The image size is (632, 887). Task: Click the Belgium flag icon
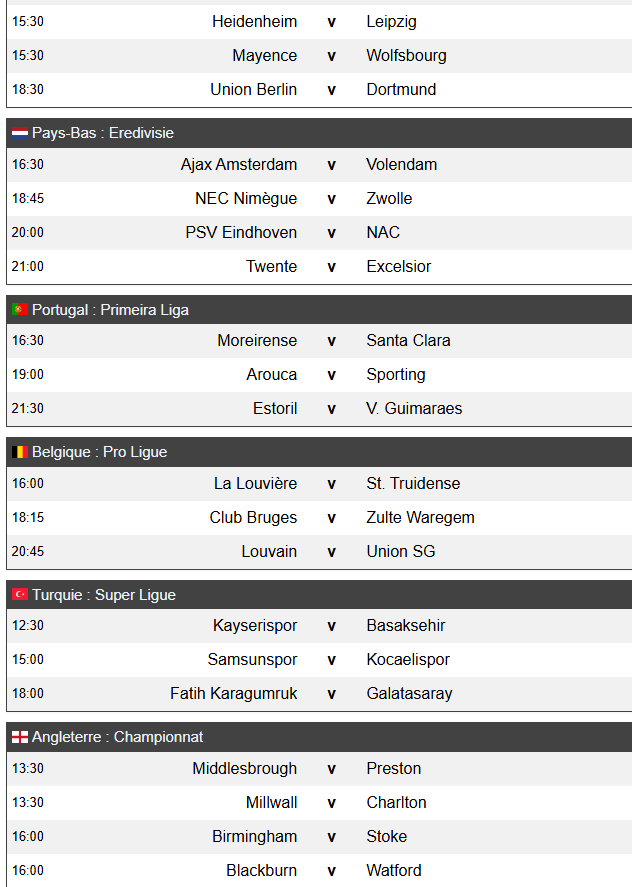19,452
